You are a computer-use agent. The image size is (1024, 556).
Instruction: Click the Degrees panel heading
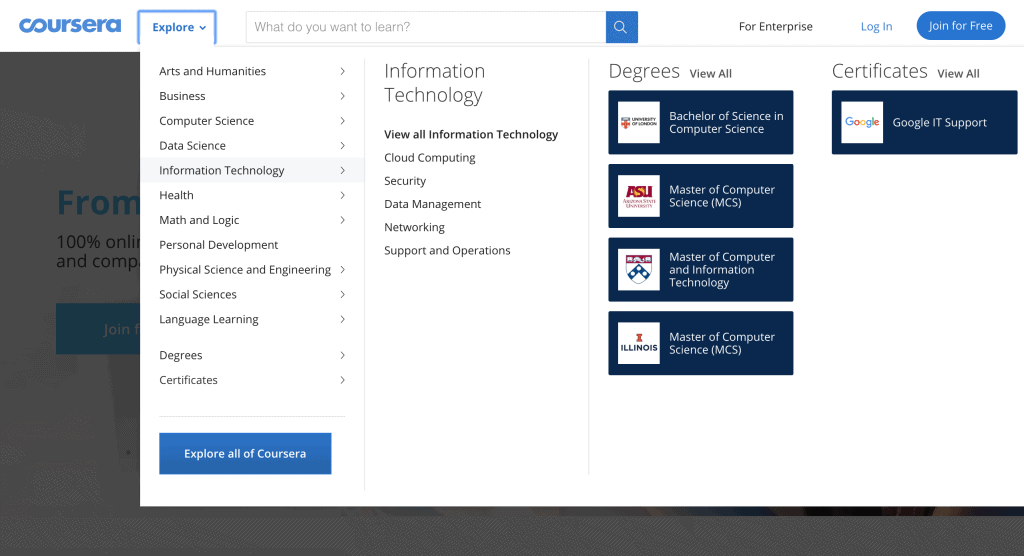pyautogui.click(x=644, y=71)
